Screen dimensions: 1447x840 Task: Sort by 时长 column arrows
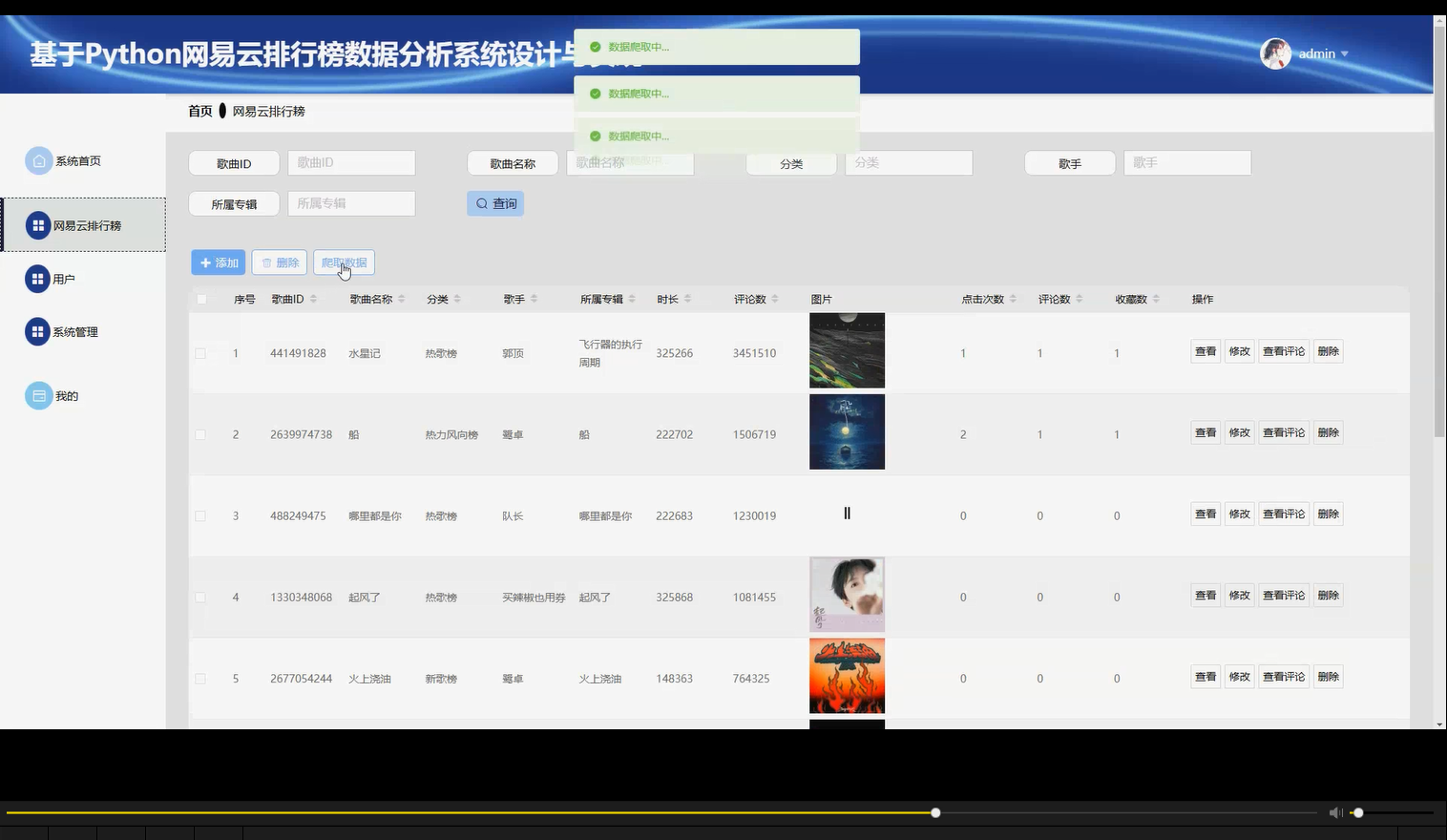687,299
